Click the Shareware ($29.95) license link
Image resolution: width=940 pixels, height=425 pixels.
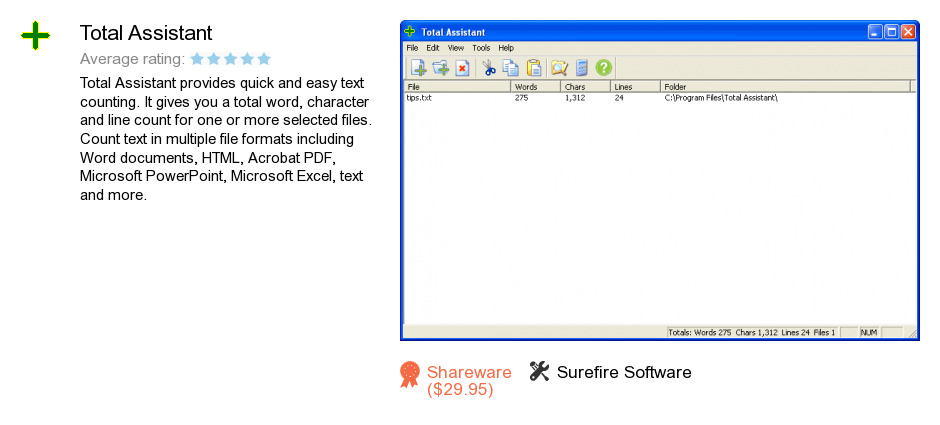point(469,381)
